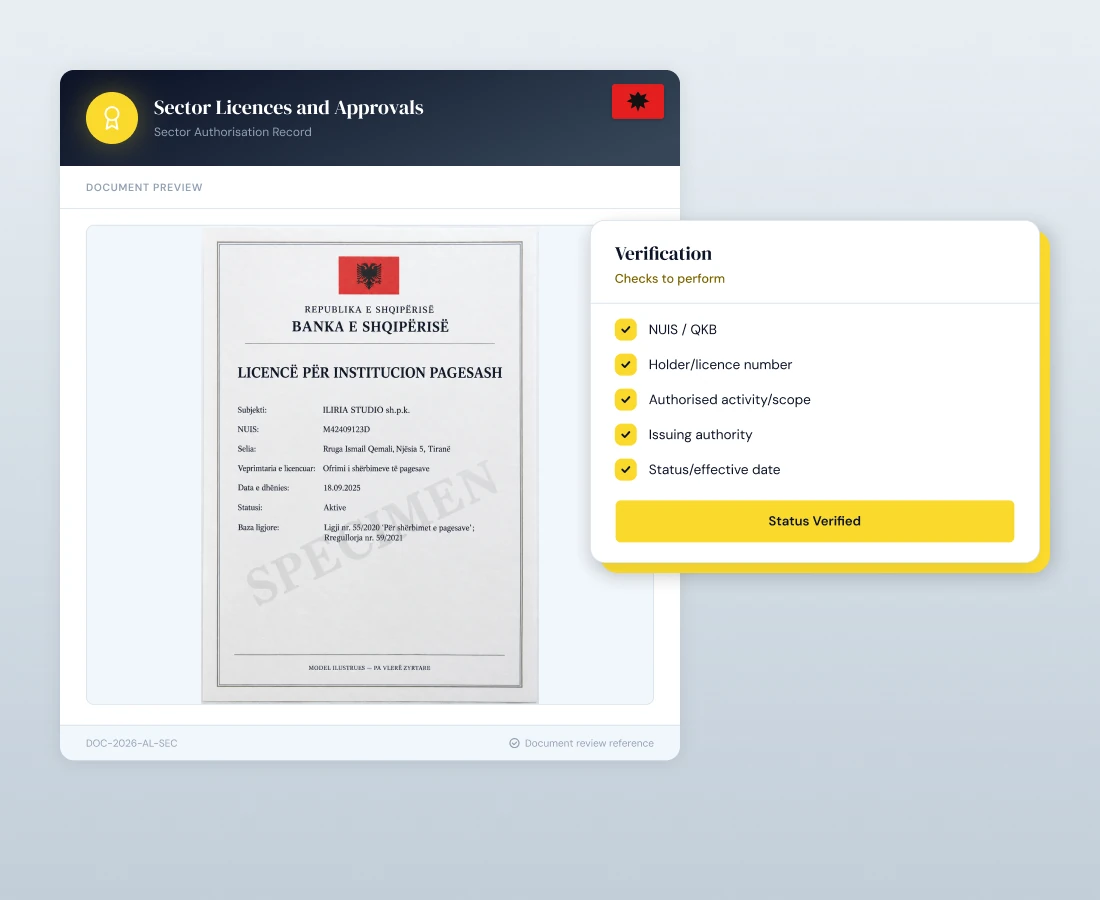Click the REPUBLIKA E SHQIPËRISË line
Viewport: 1100px width, 900px height.
pyautogui.click(x=370, y=309)
